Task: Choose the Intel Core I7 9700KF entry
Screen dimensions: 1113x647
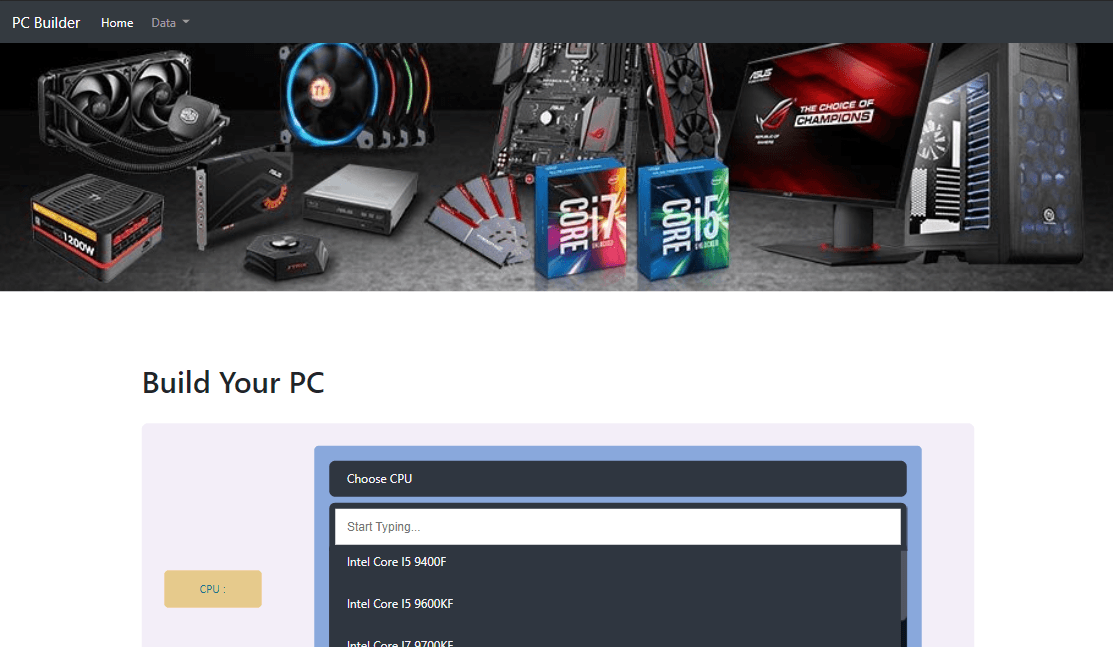Action: [400, 641]
